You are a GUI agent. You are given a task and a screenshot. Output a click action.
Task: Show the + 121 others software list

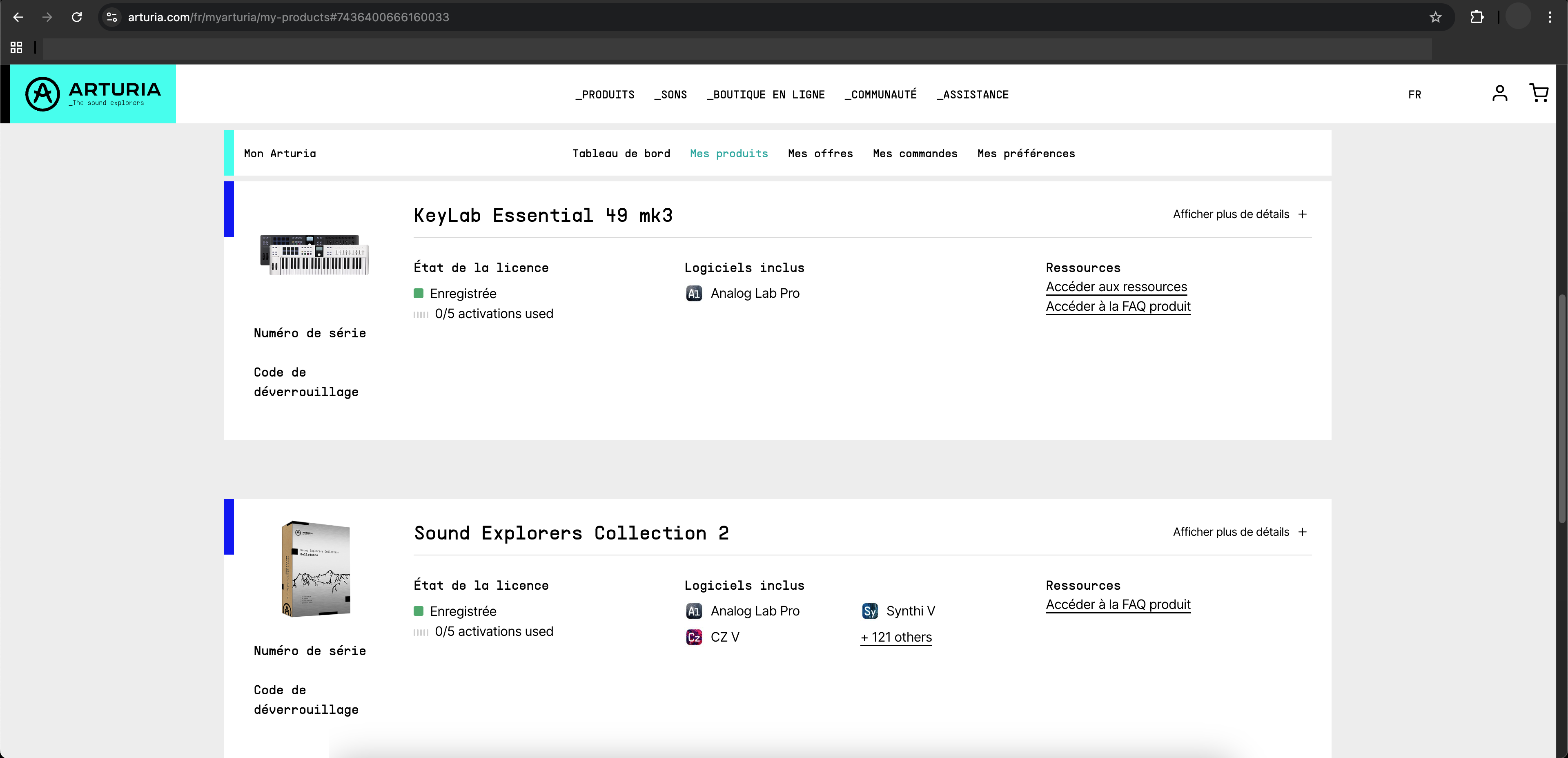click(895, 637)
